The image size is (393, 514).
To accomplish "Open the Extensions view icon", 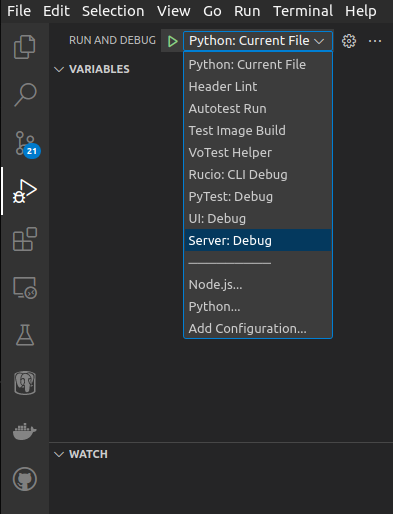I will [25, 239].
